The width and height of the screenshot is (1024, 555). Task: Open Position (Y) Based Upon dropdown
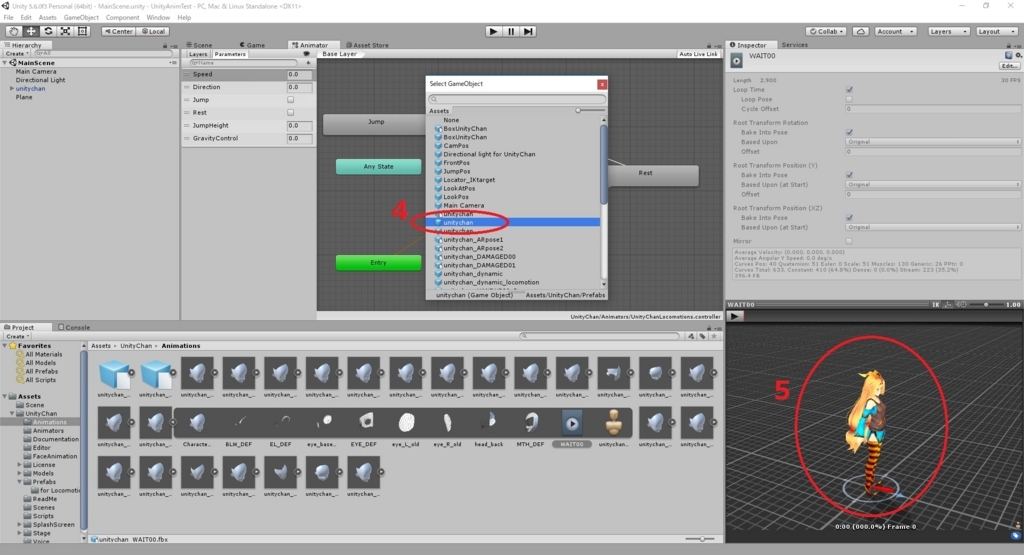(x=933, y=185)
